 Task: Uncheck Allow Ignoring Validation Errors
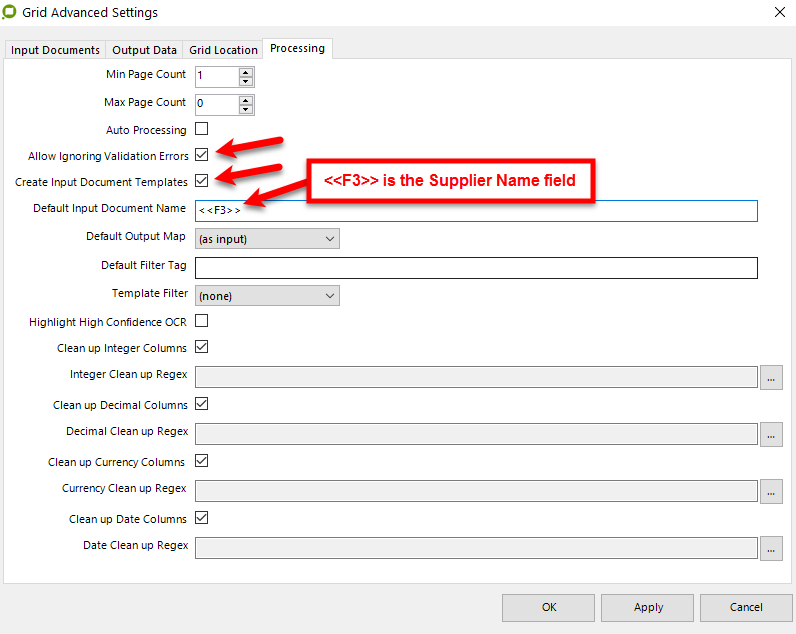coord(202,155)
